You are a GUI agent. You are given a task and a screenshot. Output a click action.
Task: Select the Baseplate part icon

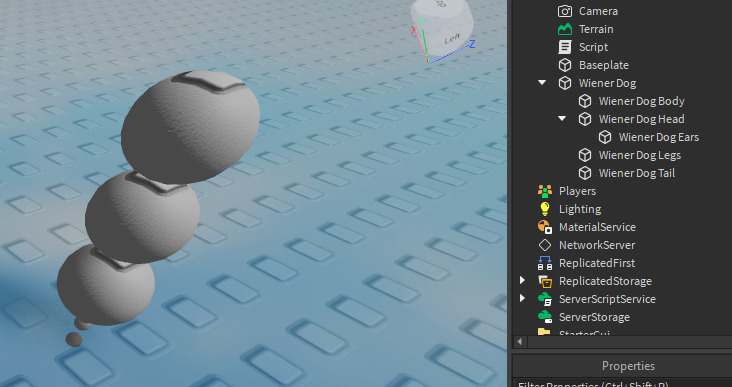(x=565, y=65)
